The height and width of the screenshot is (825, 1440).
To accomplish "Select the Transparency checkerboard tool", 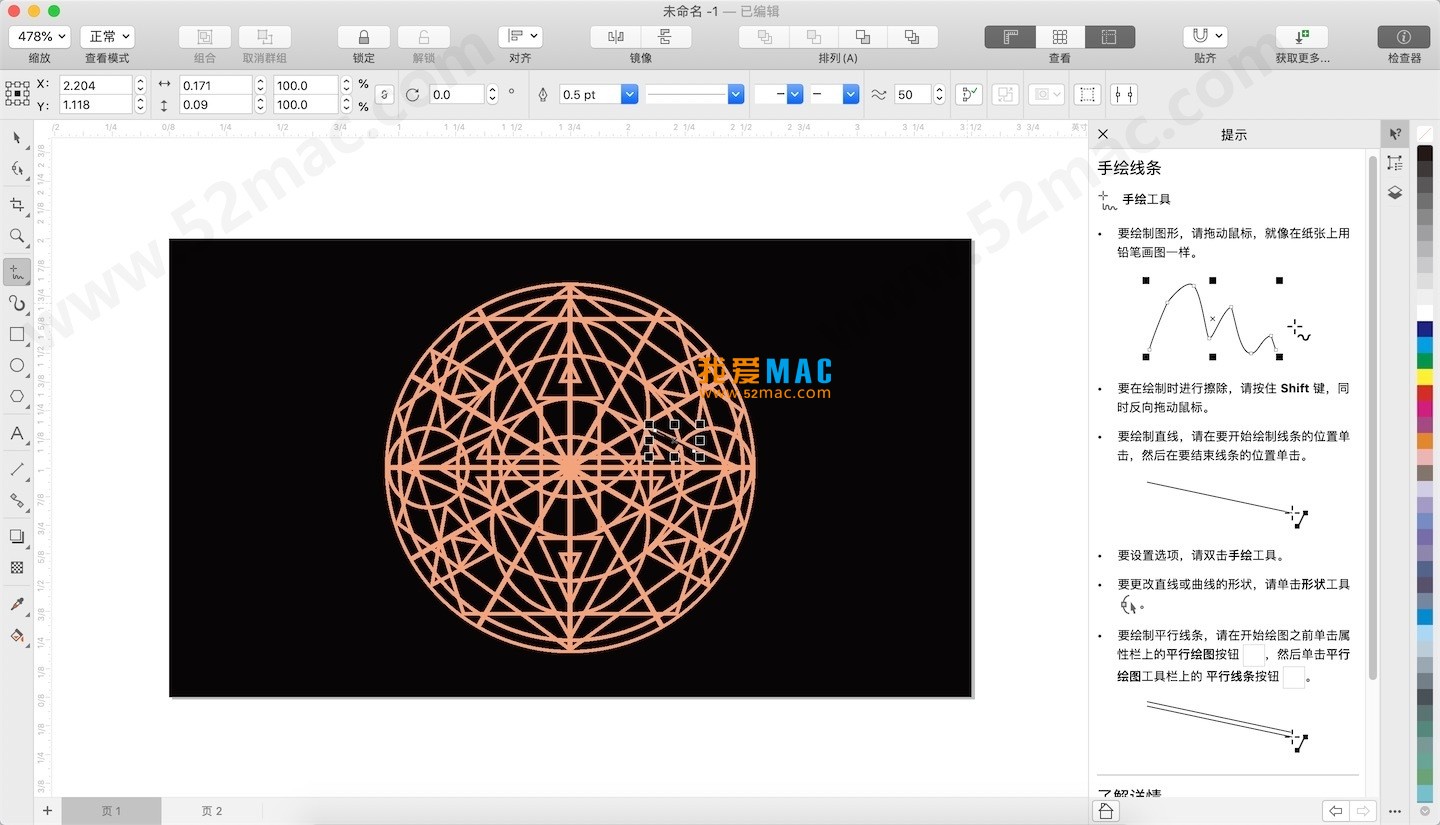I will (17, 567).
